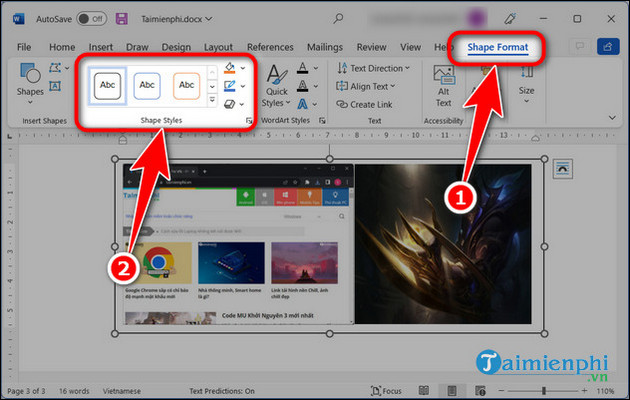
Task: Apply the orange outline Abc shape style
Action: point(186,86)
